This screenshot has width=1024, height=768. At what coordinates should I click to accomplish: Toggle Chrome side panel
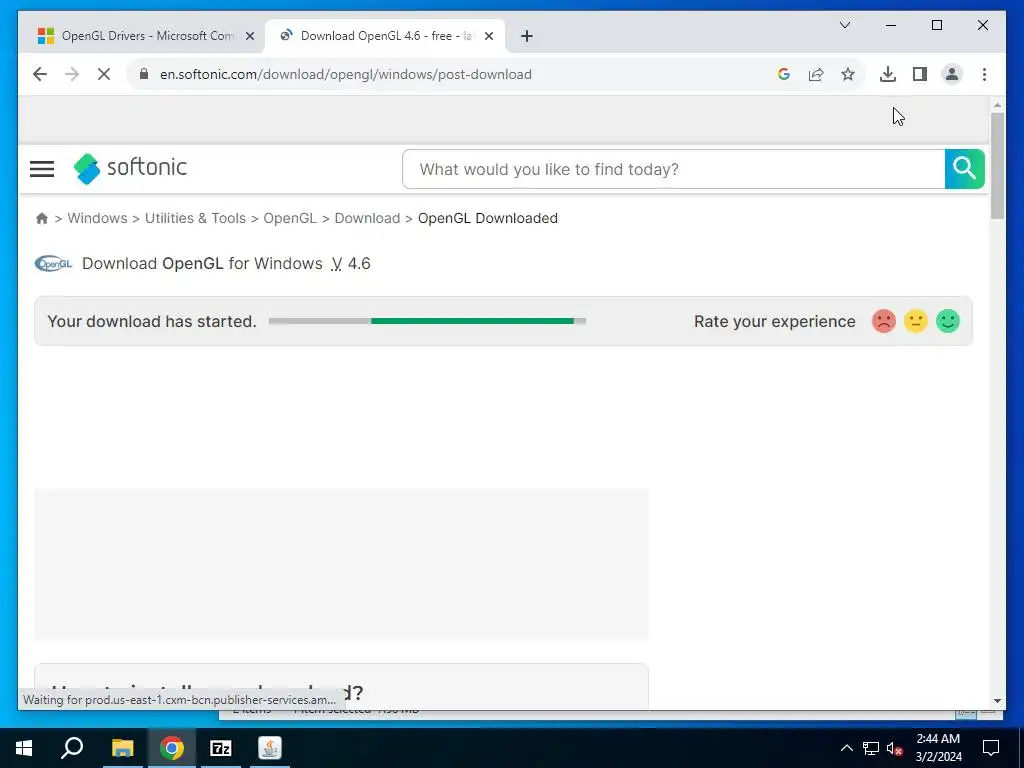click(920, 74)
